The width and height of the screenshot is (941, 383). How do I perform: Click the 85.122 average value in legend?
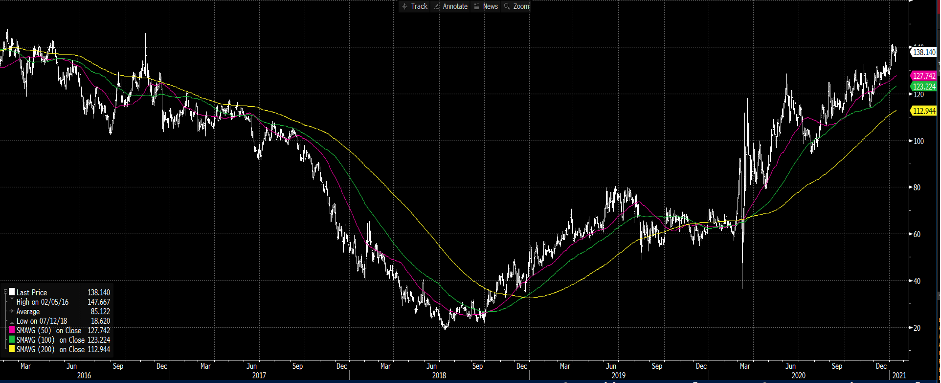click(100, 312)
